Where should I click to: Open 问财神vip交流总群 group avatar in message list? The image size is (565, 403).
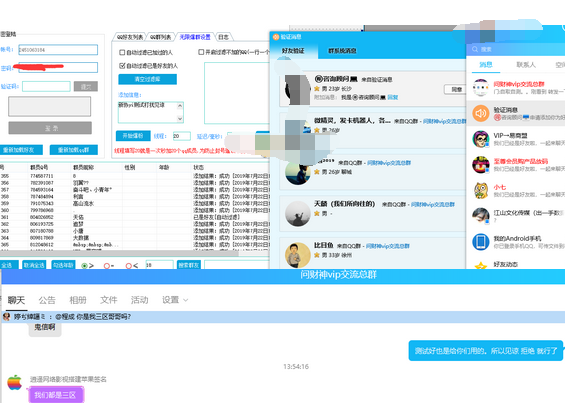point(481,88)
